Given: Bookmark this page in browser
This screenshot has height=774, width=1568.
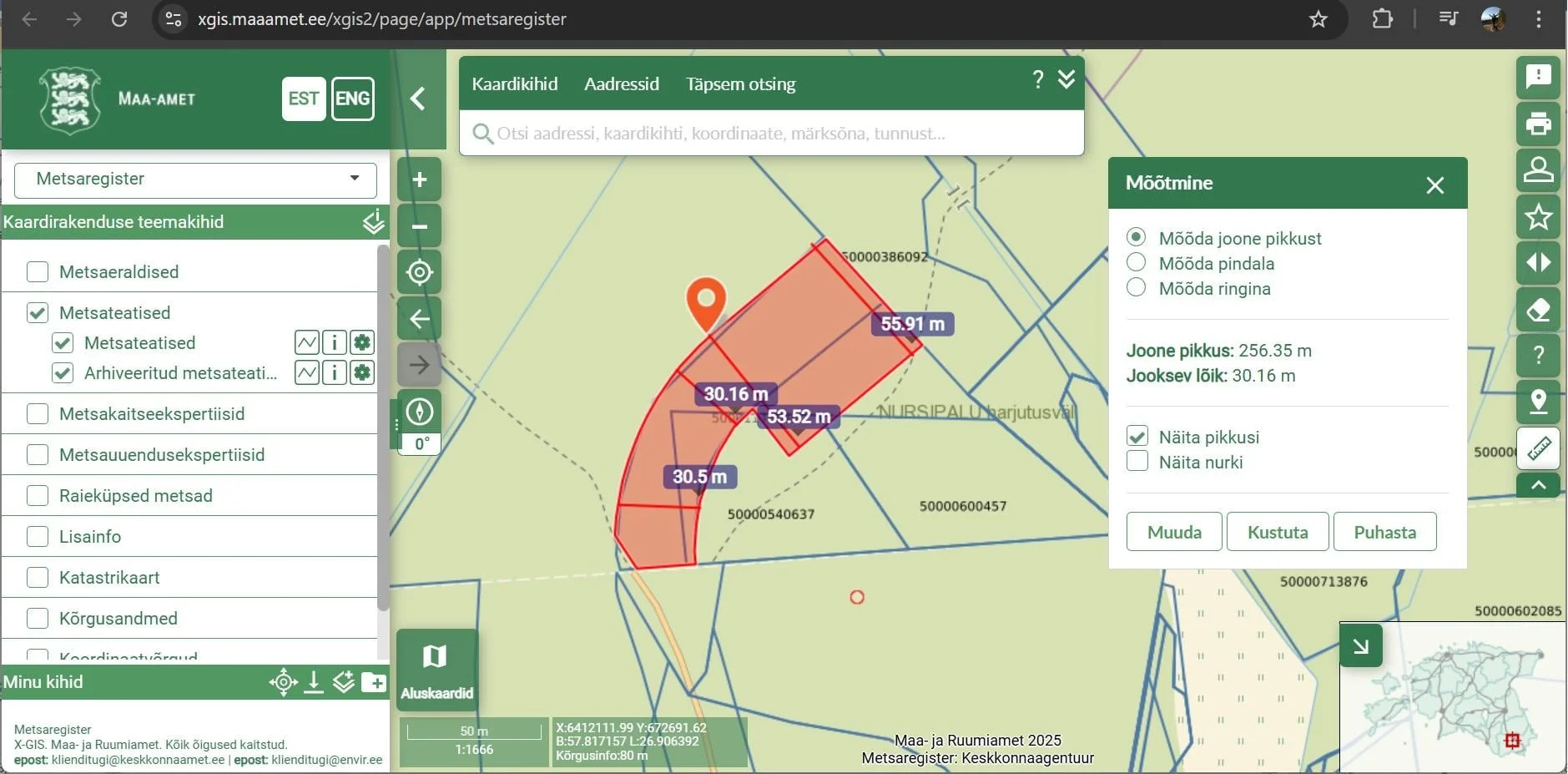Looking at the screenshot, I should 1318,19.
